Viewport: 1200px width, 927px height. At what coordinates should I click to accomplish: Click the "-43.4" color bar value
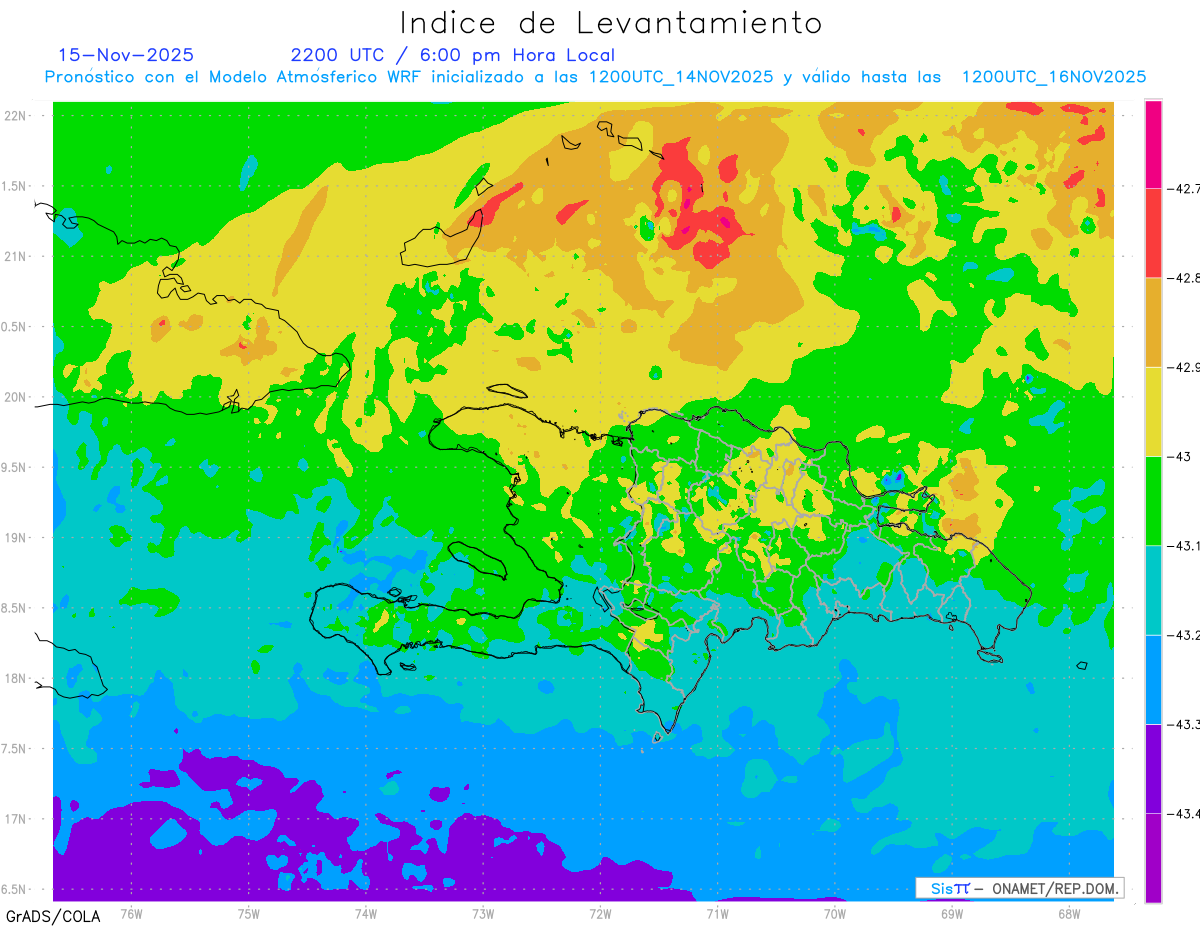click(1182, 813)
